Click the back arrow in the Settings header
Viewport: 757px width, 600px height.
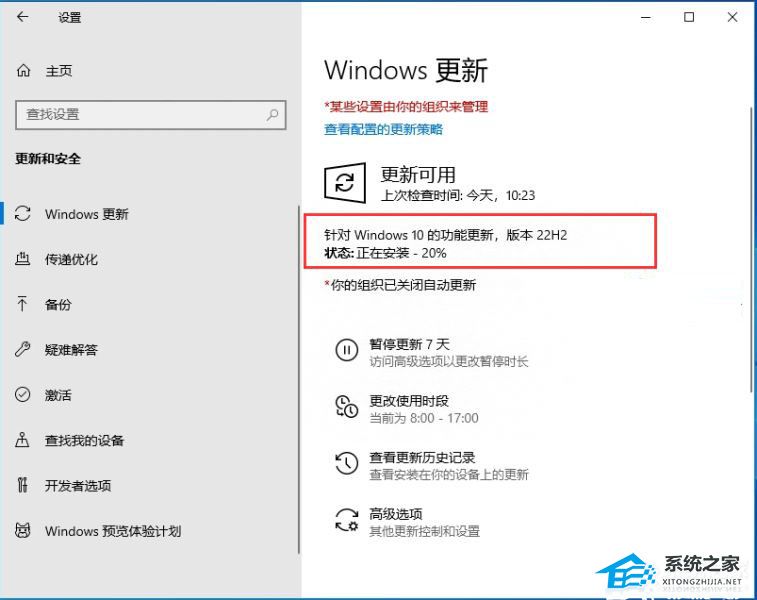(23, 17)
